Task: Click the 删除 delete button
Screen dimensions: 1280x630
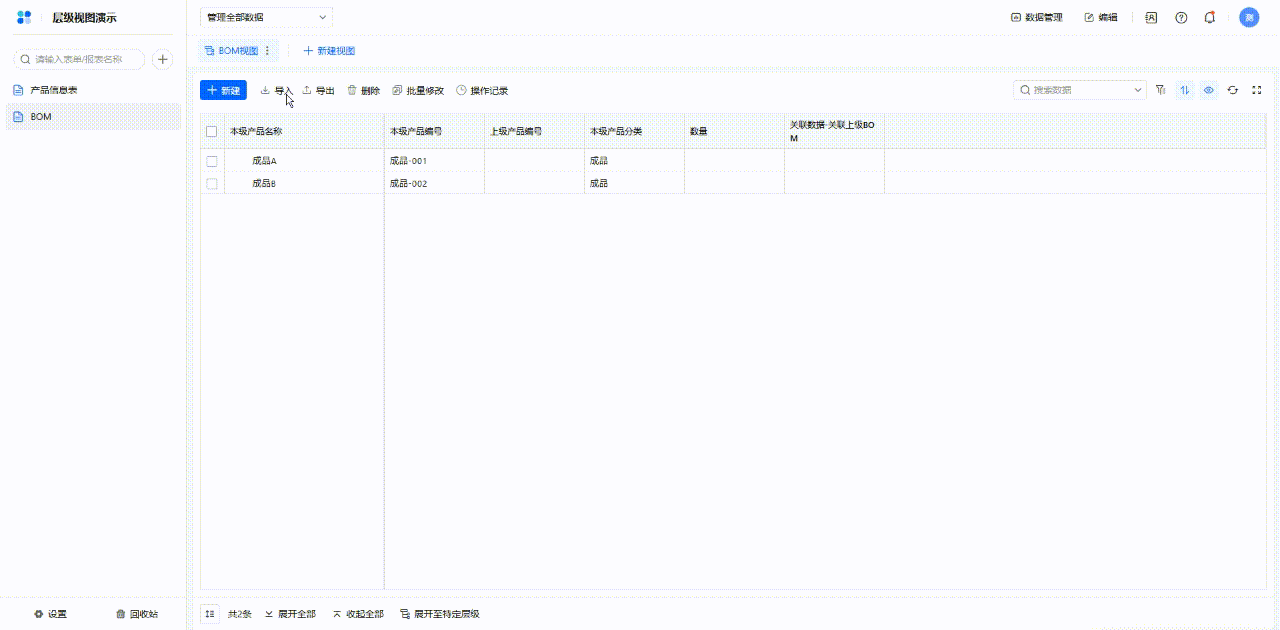Action: pos(363,90)
